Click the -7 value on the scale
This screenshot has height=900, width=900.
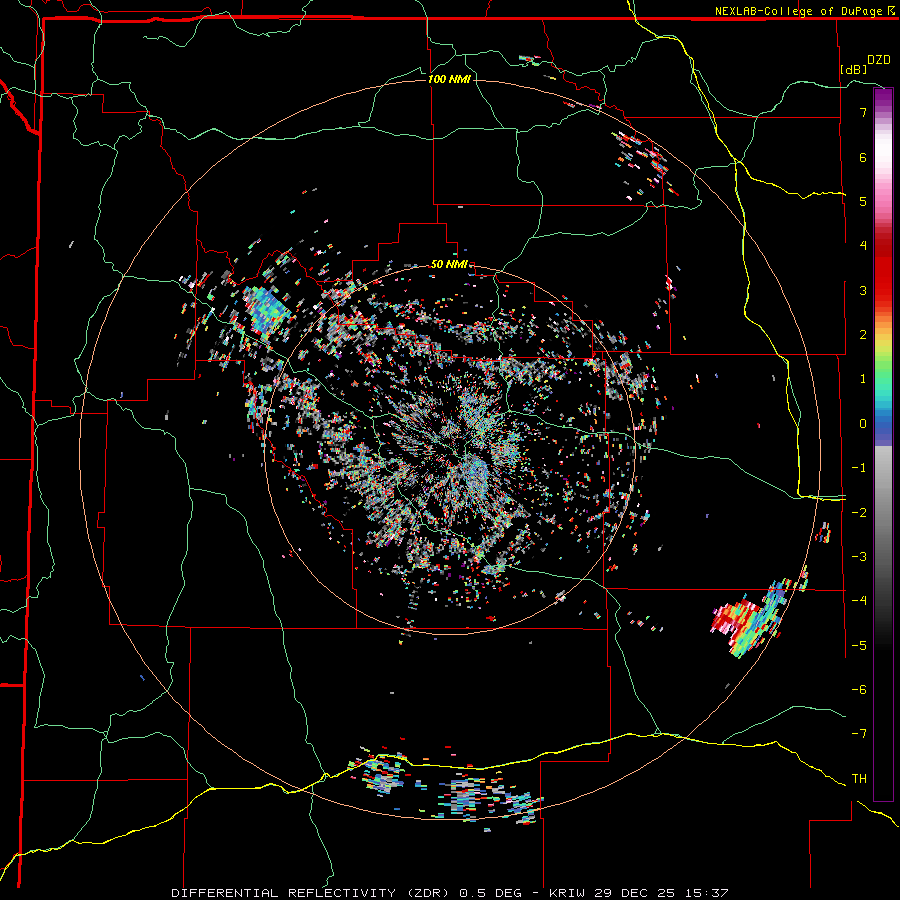(x=859, y=734)
